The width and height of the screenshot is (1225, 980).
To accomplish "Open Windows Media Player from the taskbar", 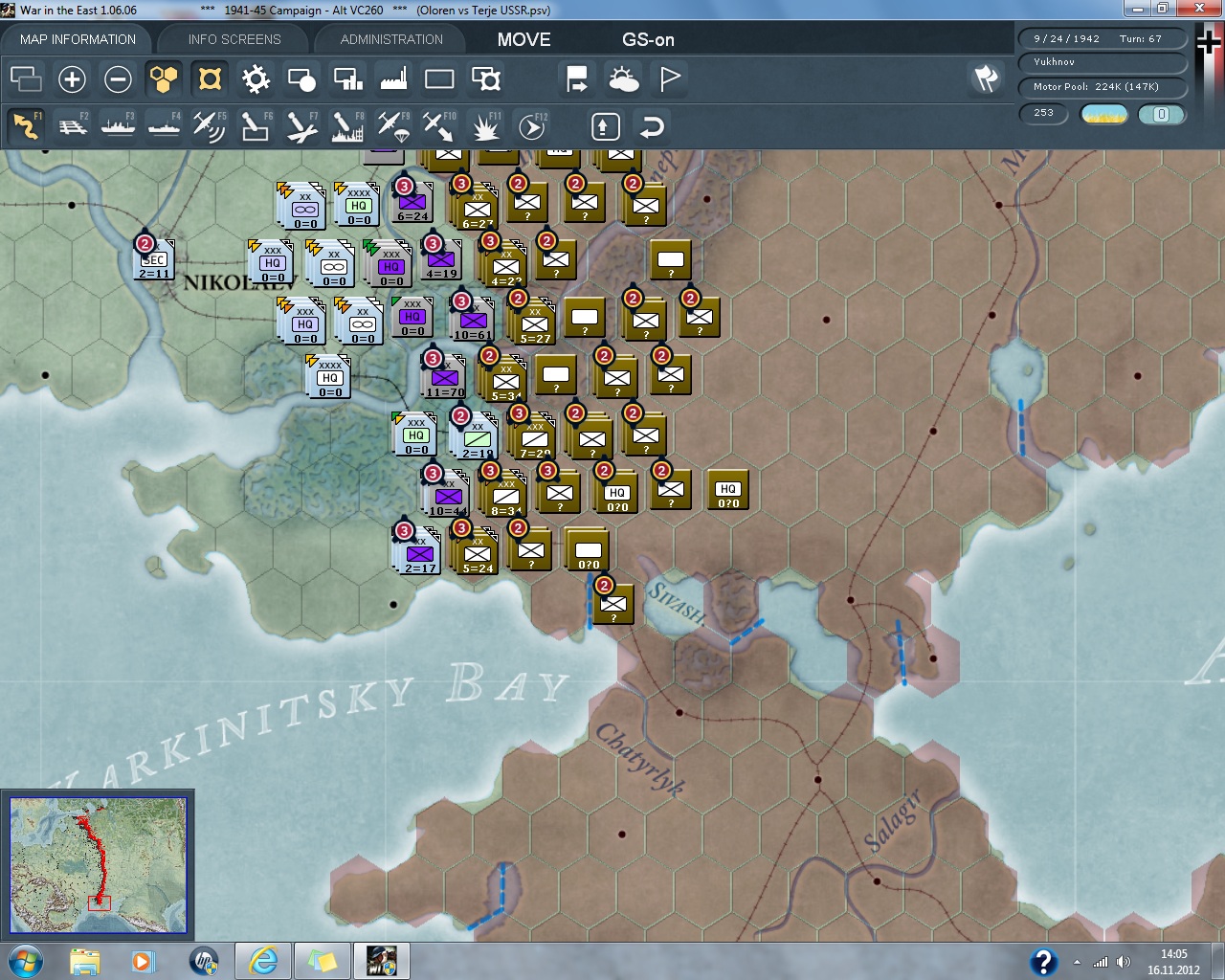I will point(144,961).
